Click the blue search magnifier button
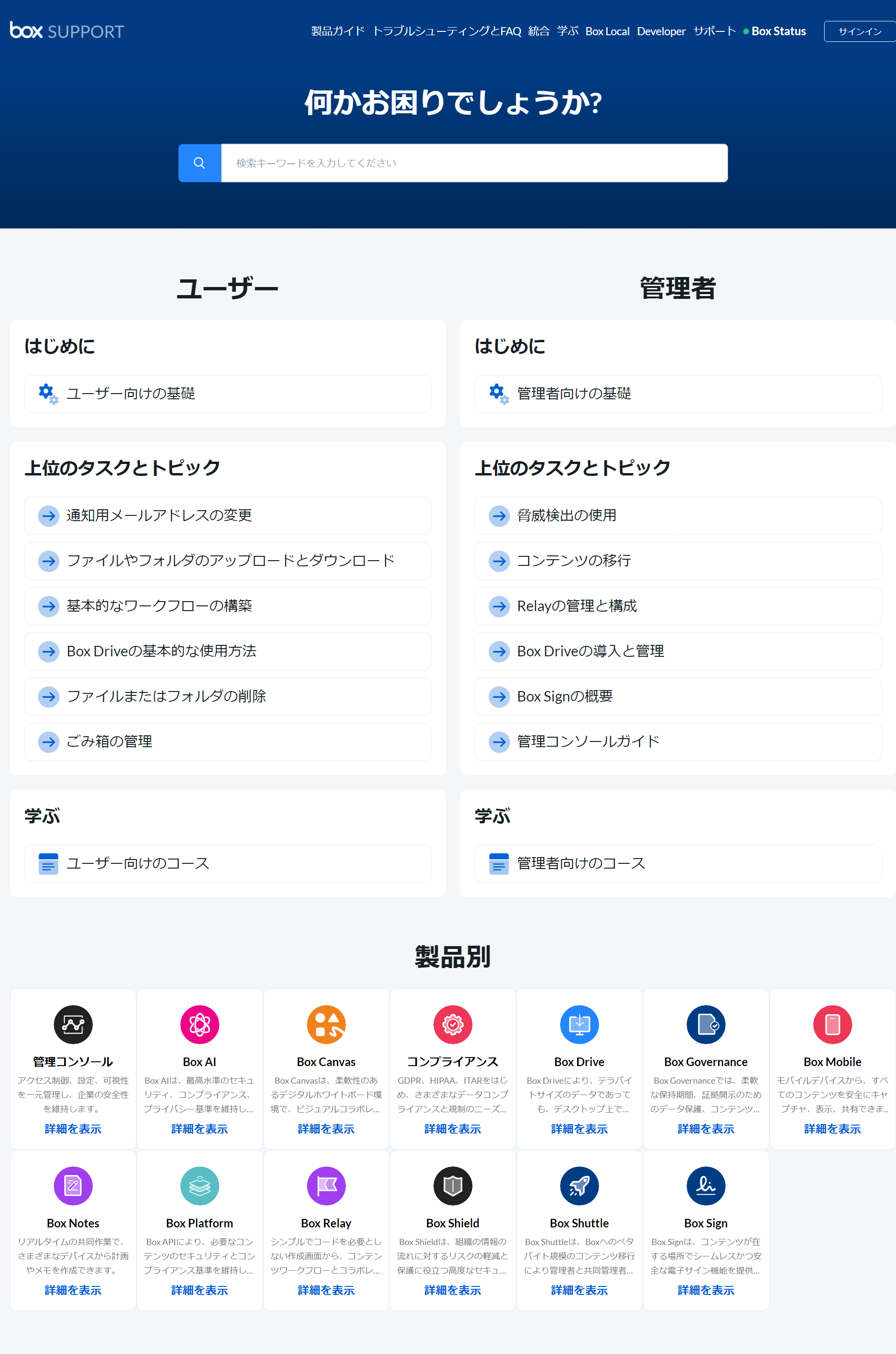 [199, 163]
